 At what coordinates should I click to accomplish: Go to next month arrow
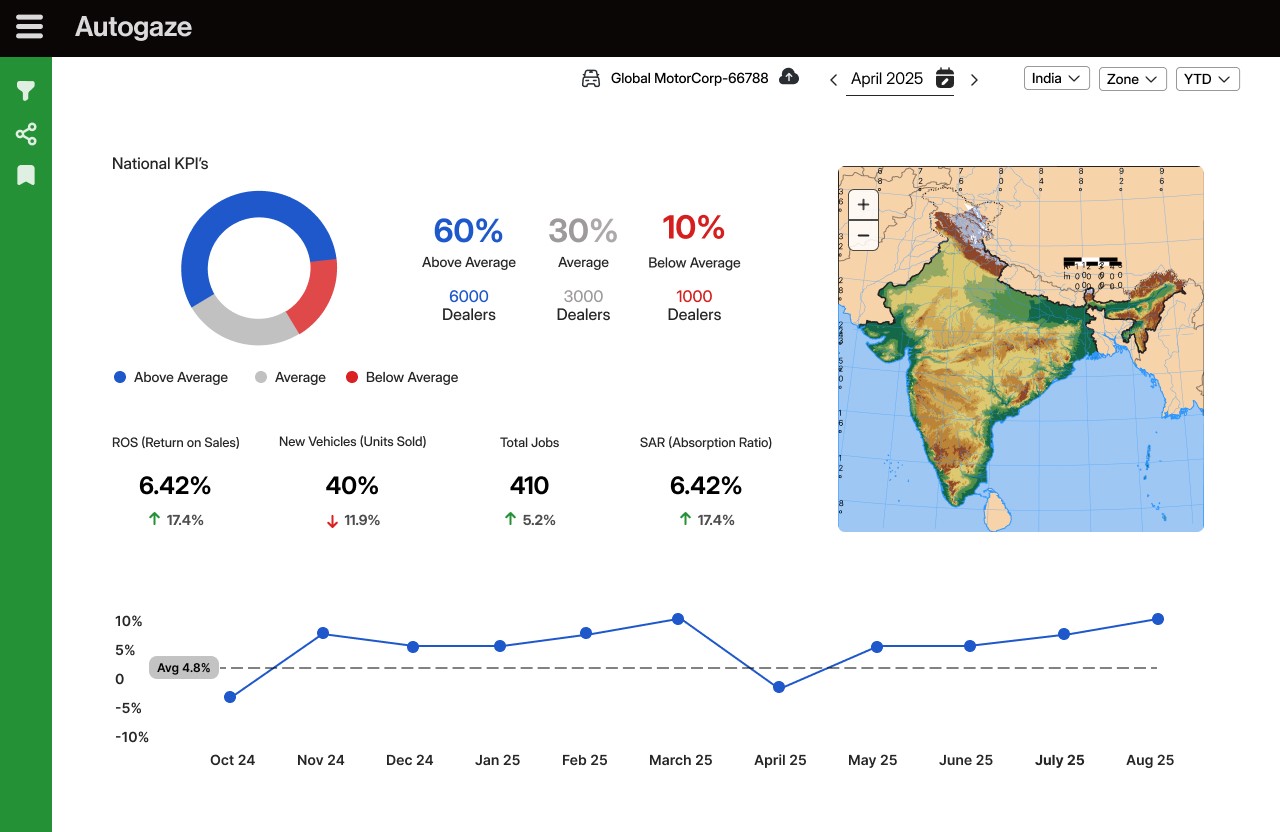pyautogui.click(x=975, y=80)
